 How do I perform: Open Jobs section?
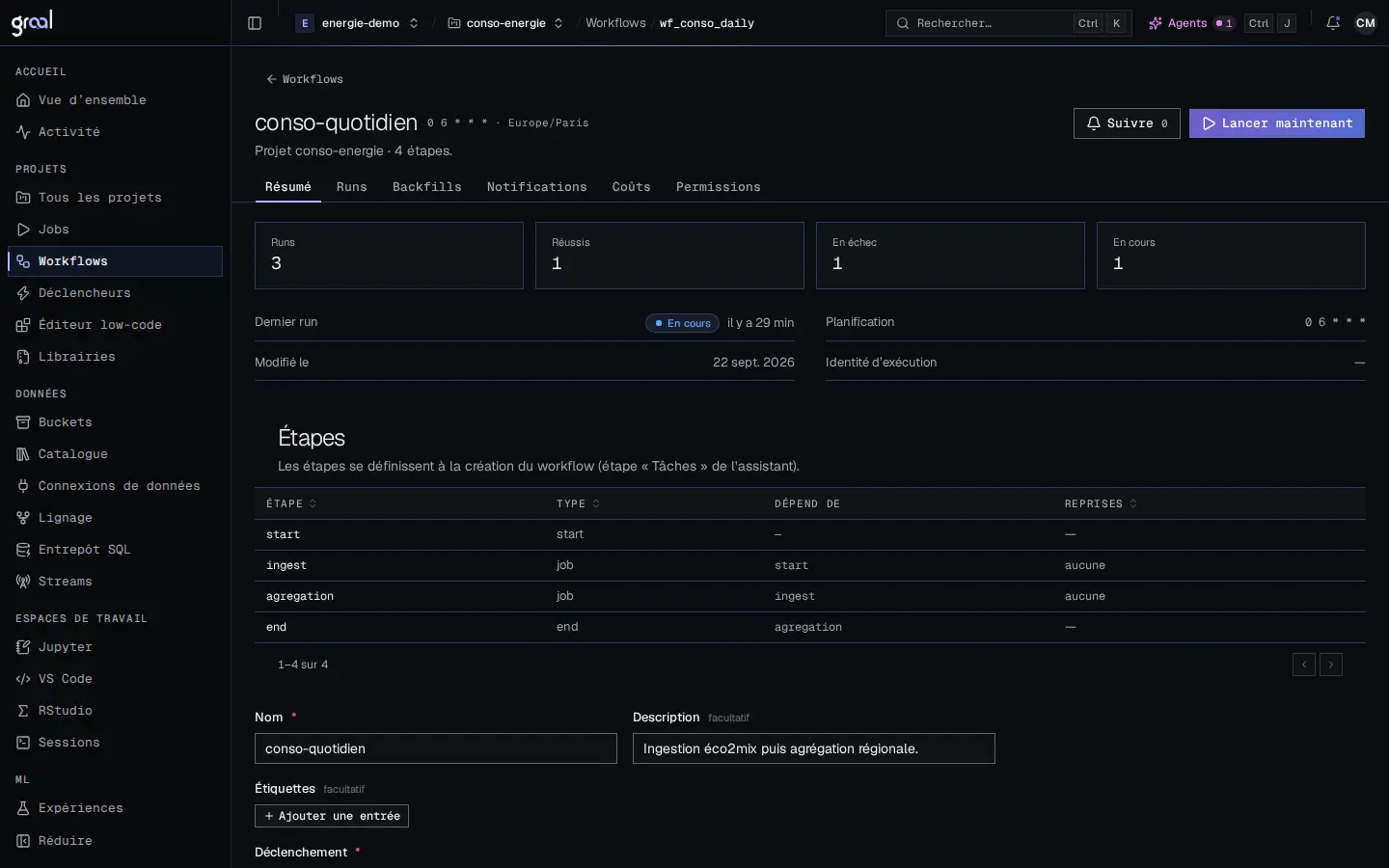tap(115, 230)
